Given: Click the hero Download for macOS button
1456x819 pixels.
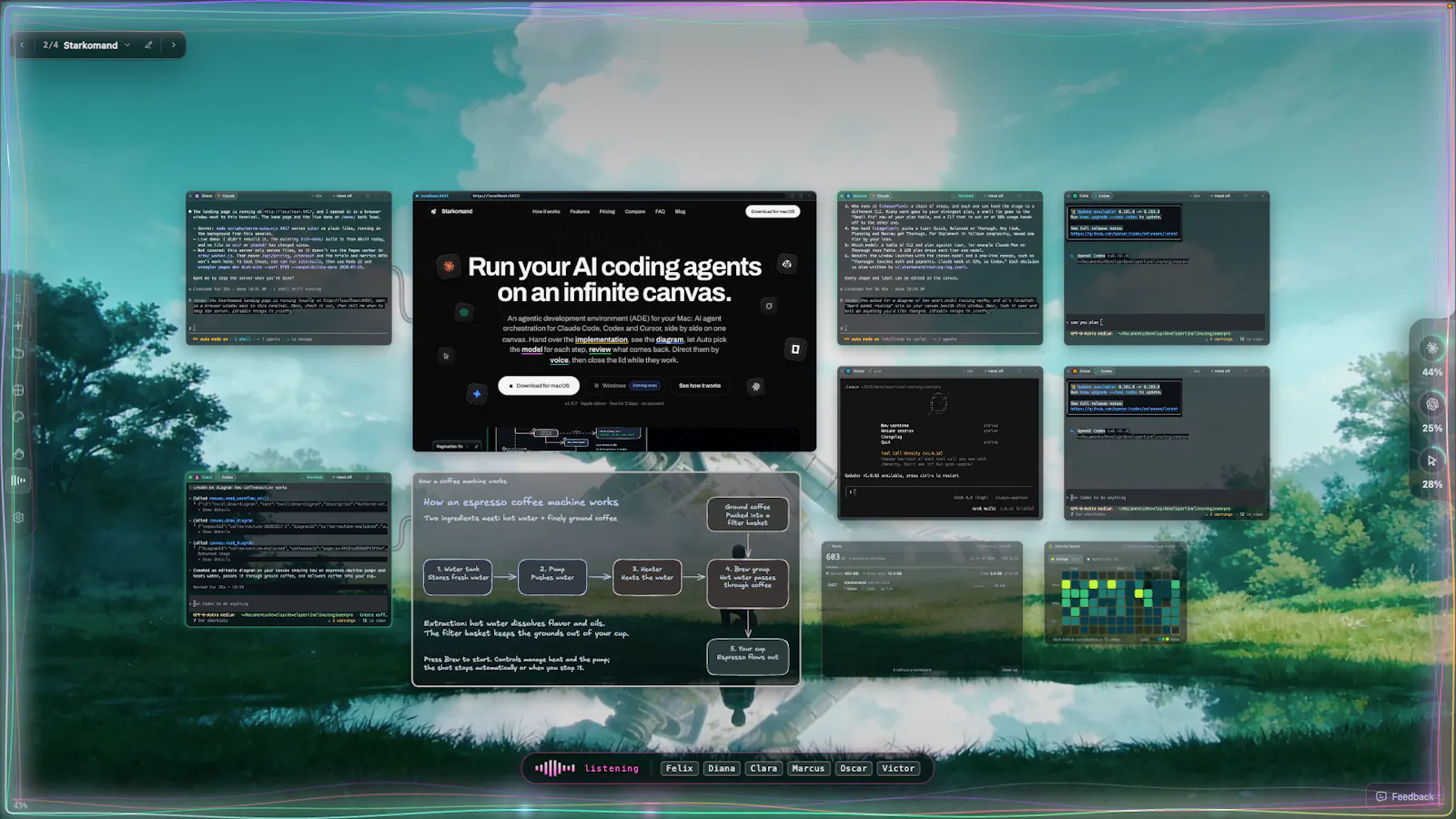Looking at the screenshot, I should 539,385.
